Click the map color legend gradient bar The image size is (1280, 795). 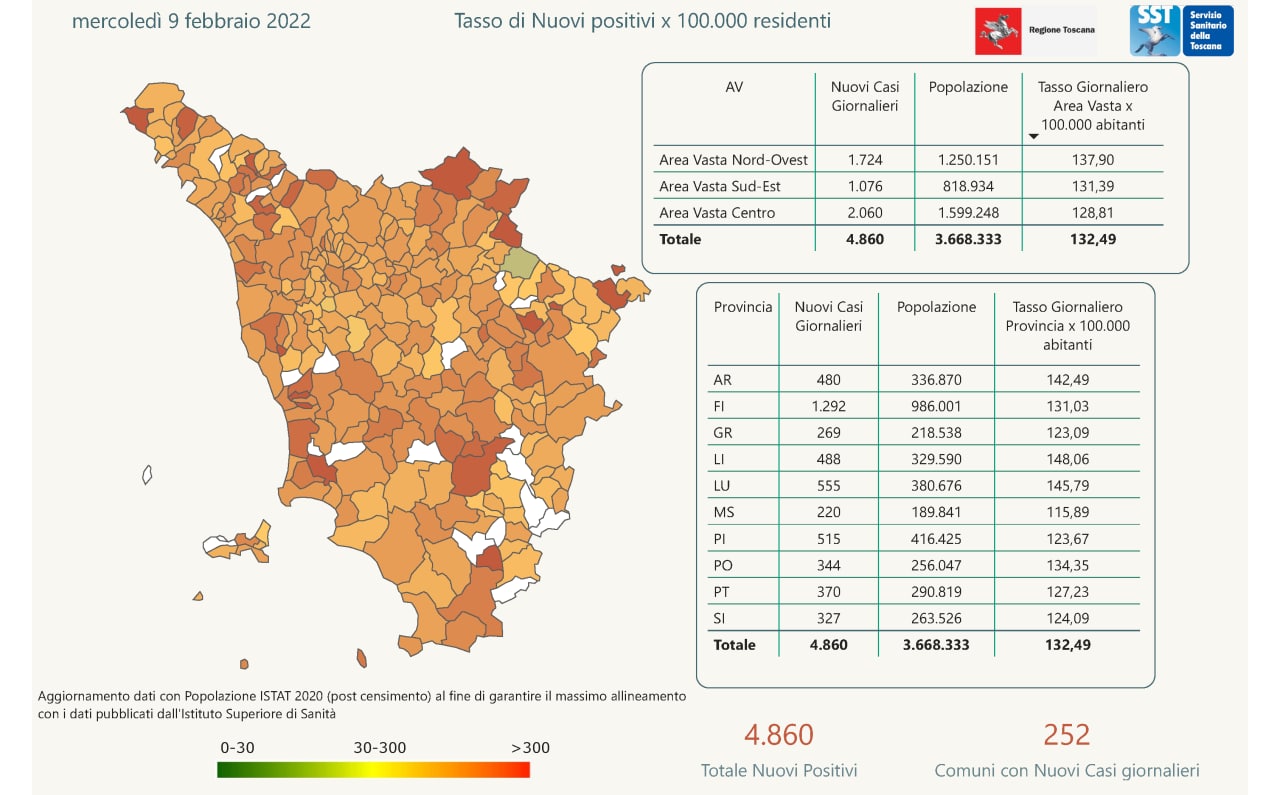coord(373,769)
